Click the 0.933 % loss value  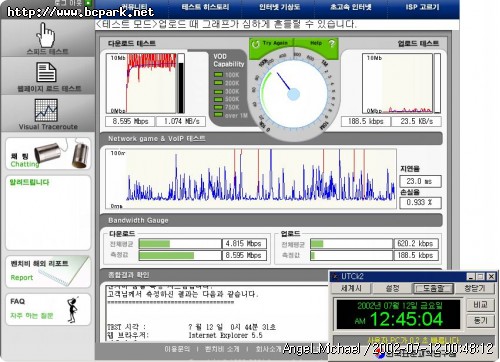pos(420,203)
